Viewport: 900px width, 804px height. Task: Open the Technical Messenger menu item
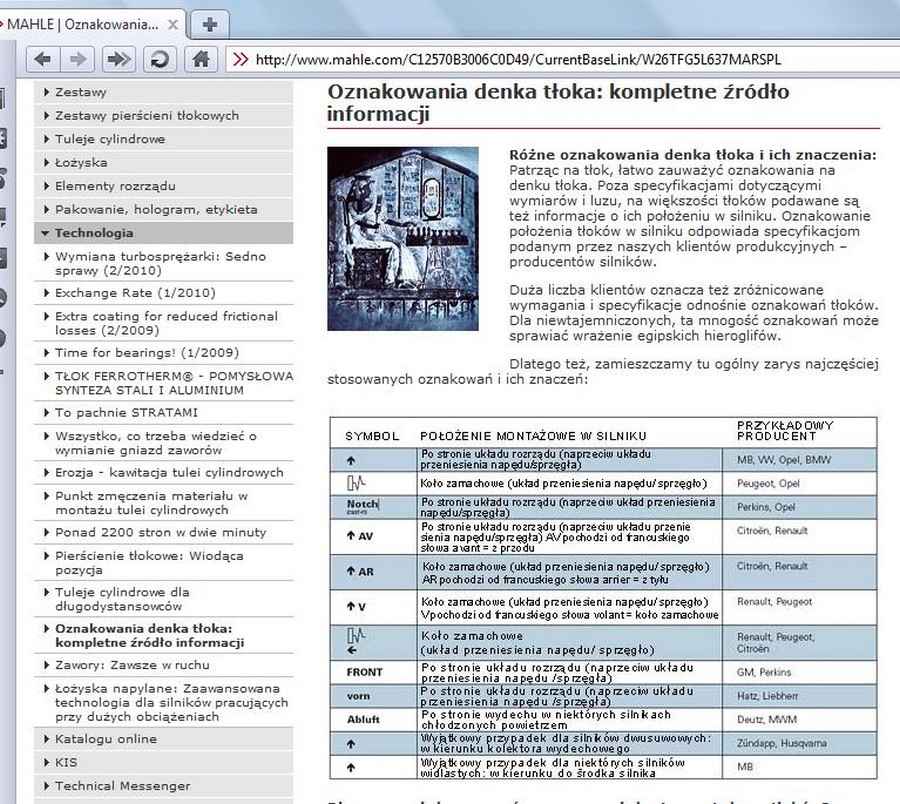164,786
